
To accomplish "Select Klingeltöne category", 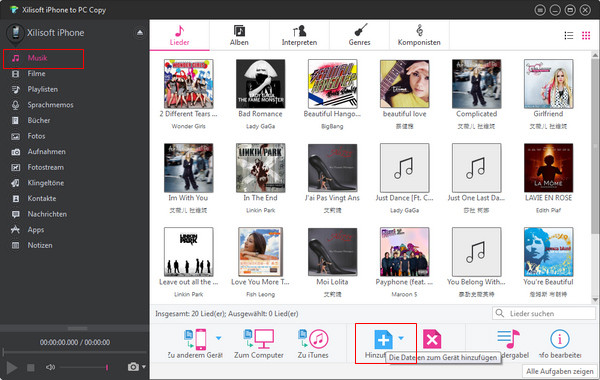I will [x=46, y=183].
